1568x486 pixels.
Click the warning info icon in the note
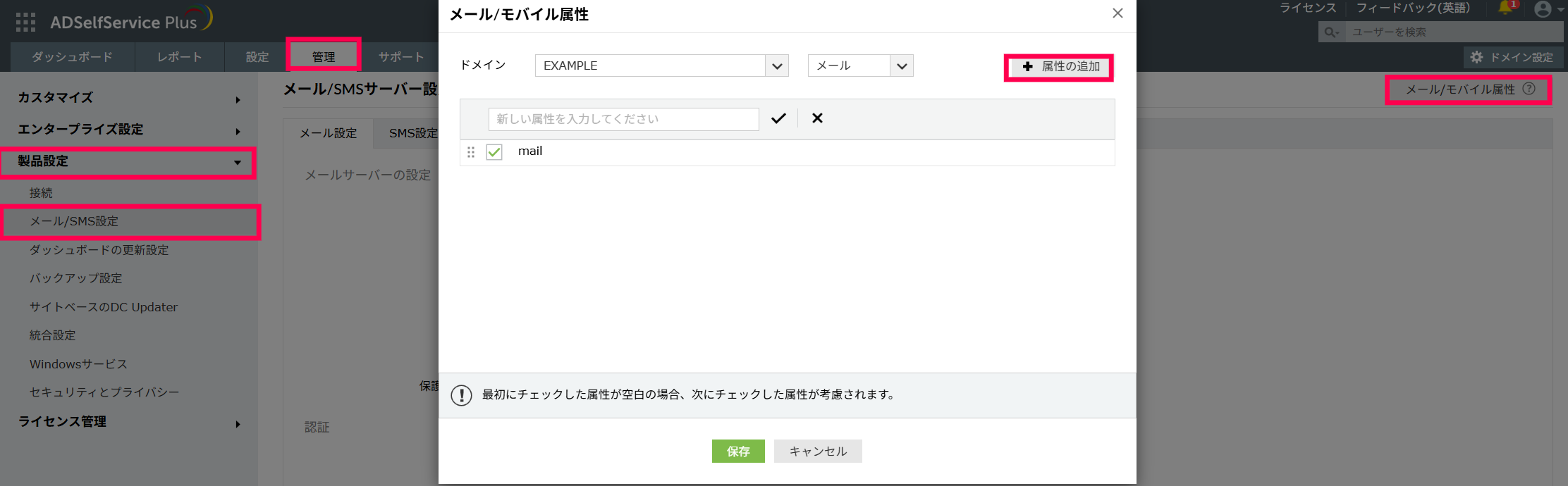click(461, 395)
